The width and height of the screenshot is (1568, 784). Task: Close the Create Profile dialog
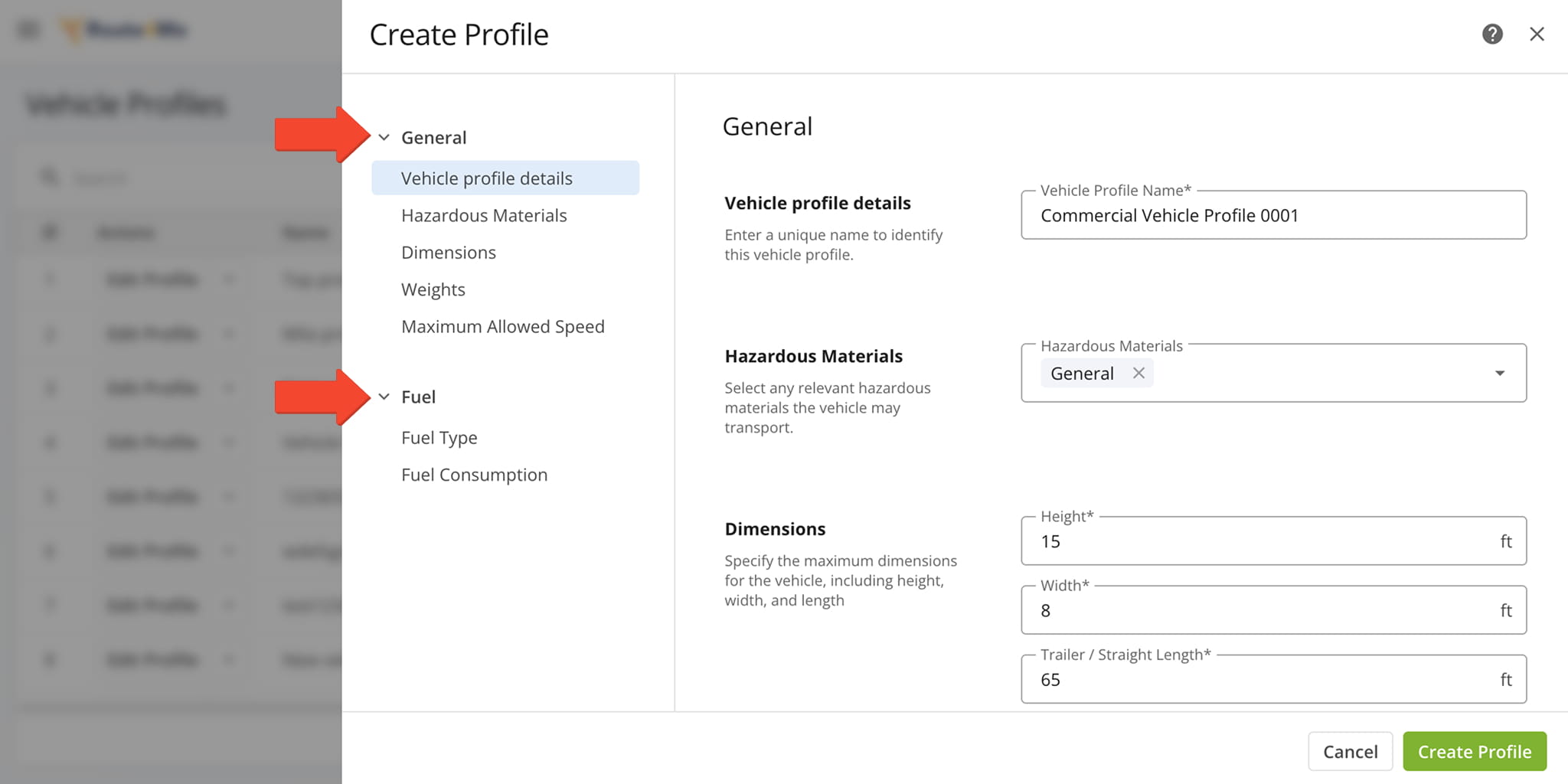1536,34
